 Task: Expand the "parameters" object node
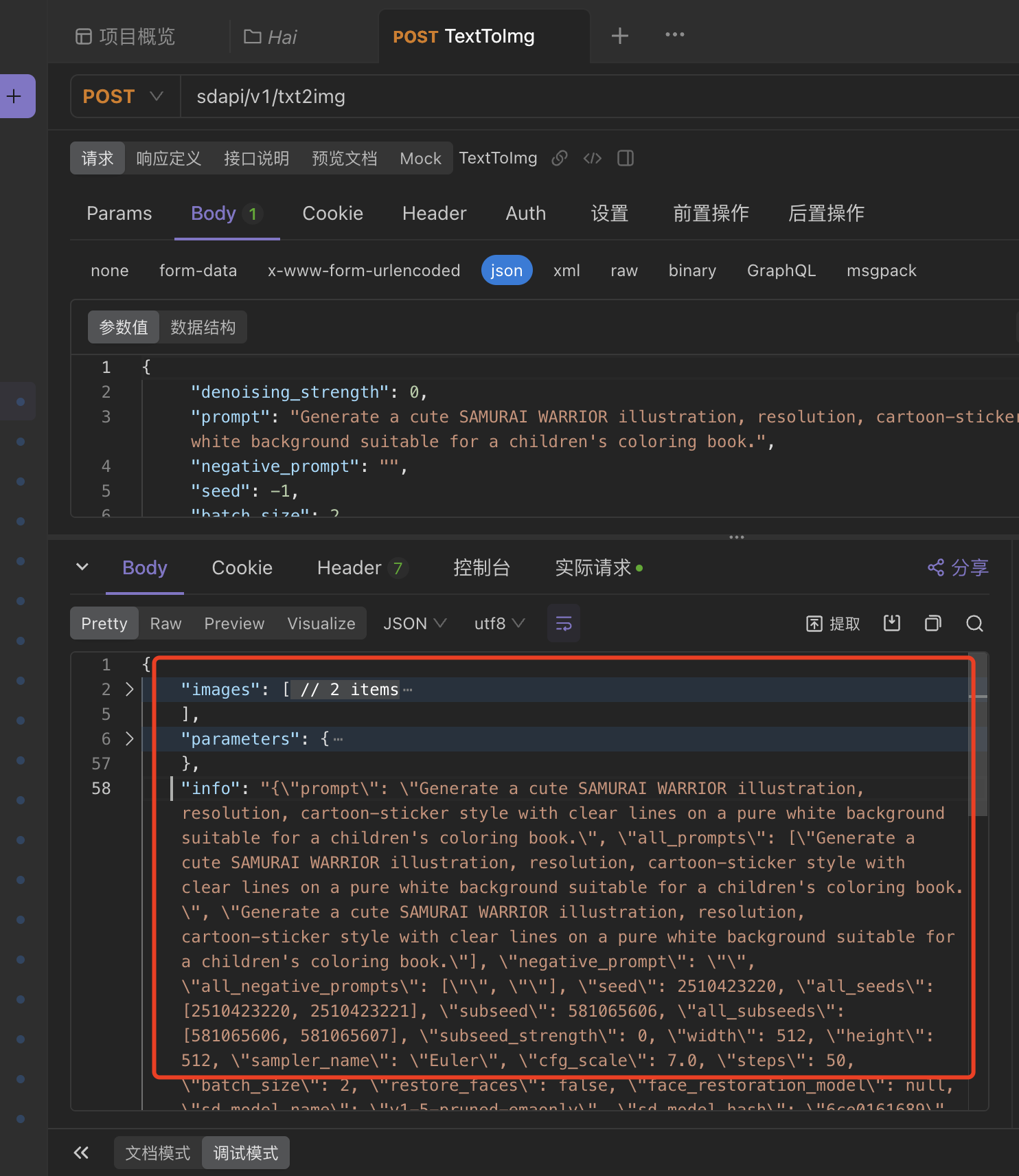129,738
